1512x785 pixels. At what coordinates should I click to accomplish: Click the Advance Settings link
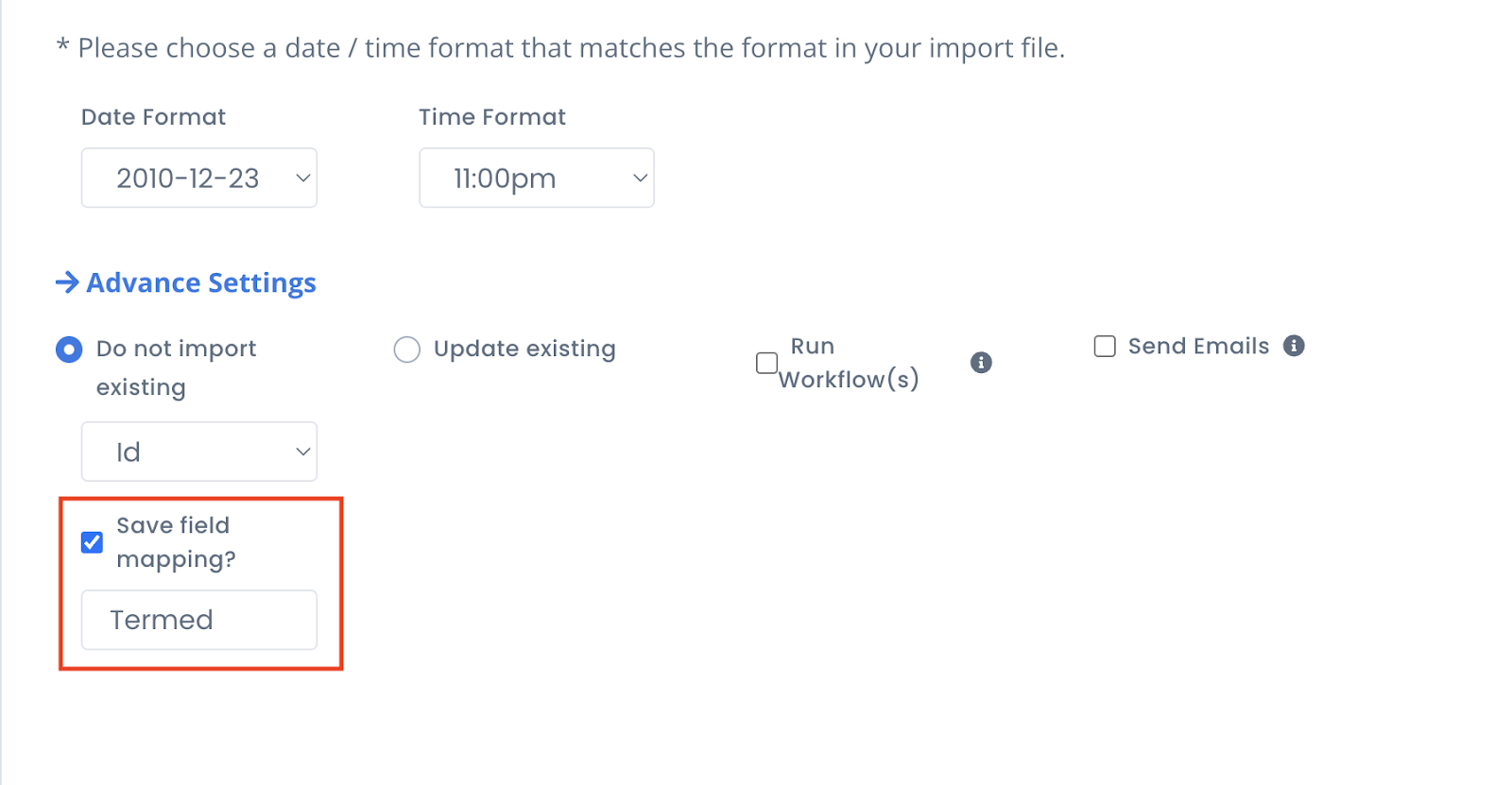click(x=201, y=282)
